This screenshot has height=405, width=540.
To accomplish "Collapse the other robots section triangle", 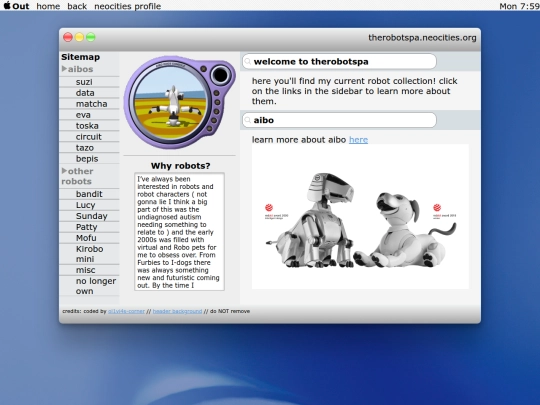I will 64,170.
